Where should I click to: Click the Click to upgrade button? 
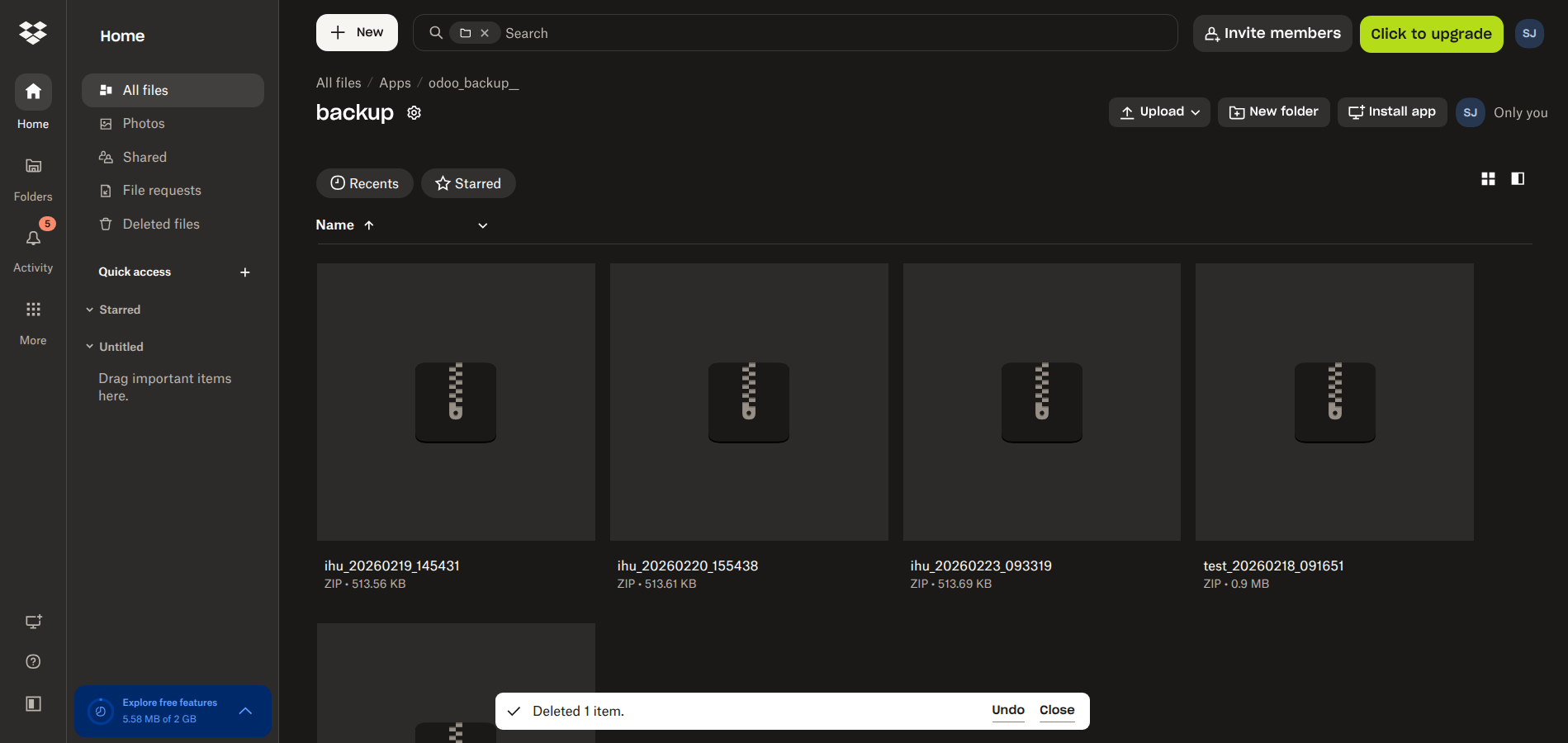(x=1431, y=34)
